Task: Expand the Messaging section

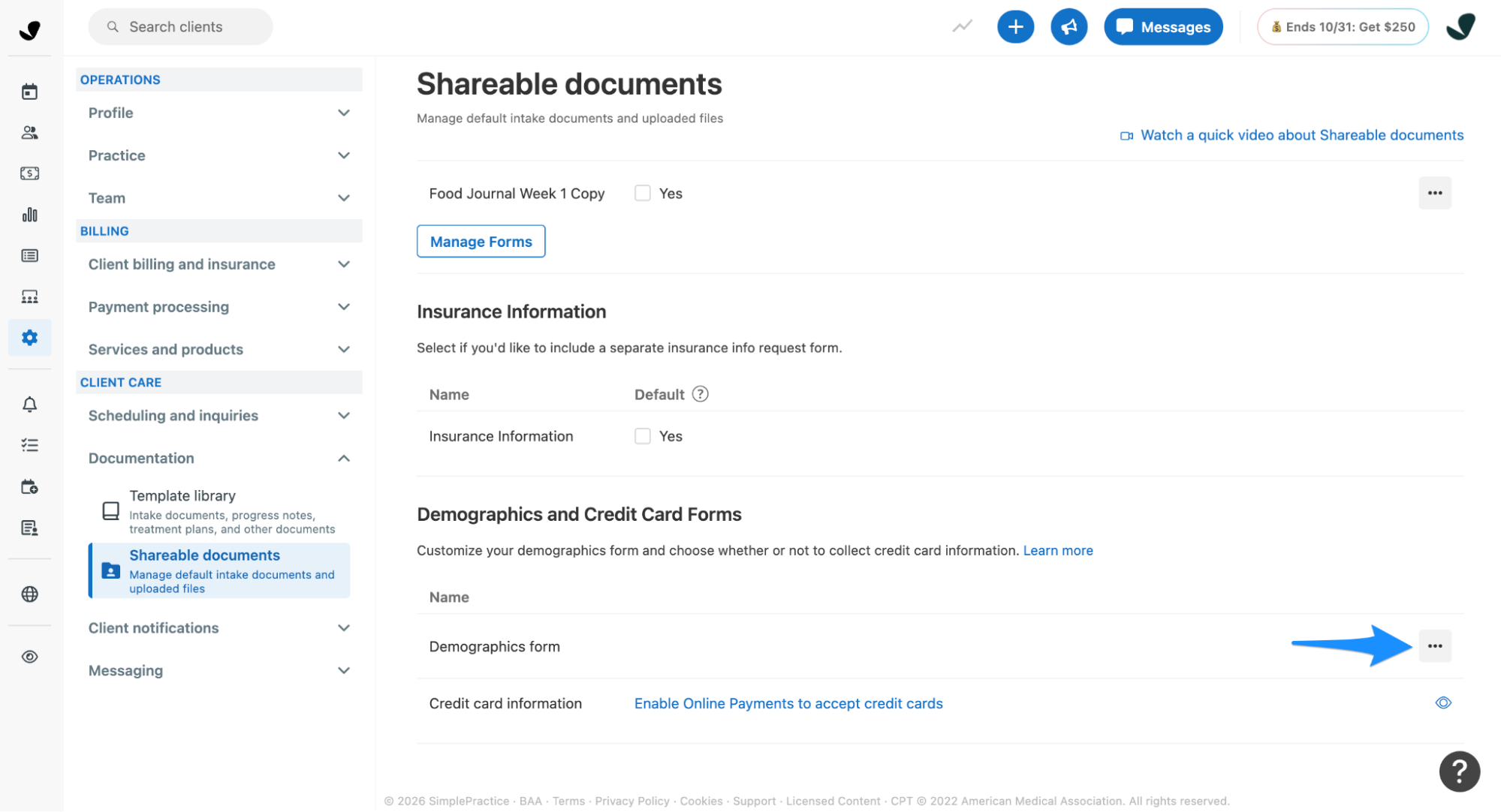Action: click(219, 670)
